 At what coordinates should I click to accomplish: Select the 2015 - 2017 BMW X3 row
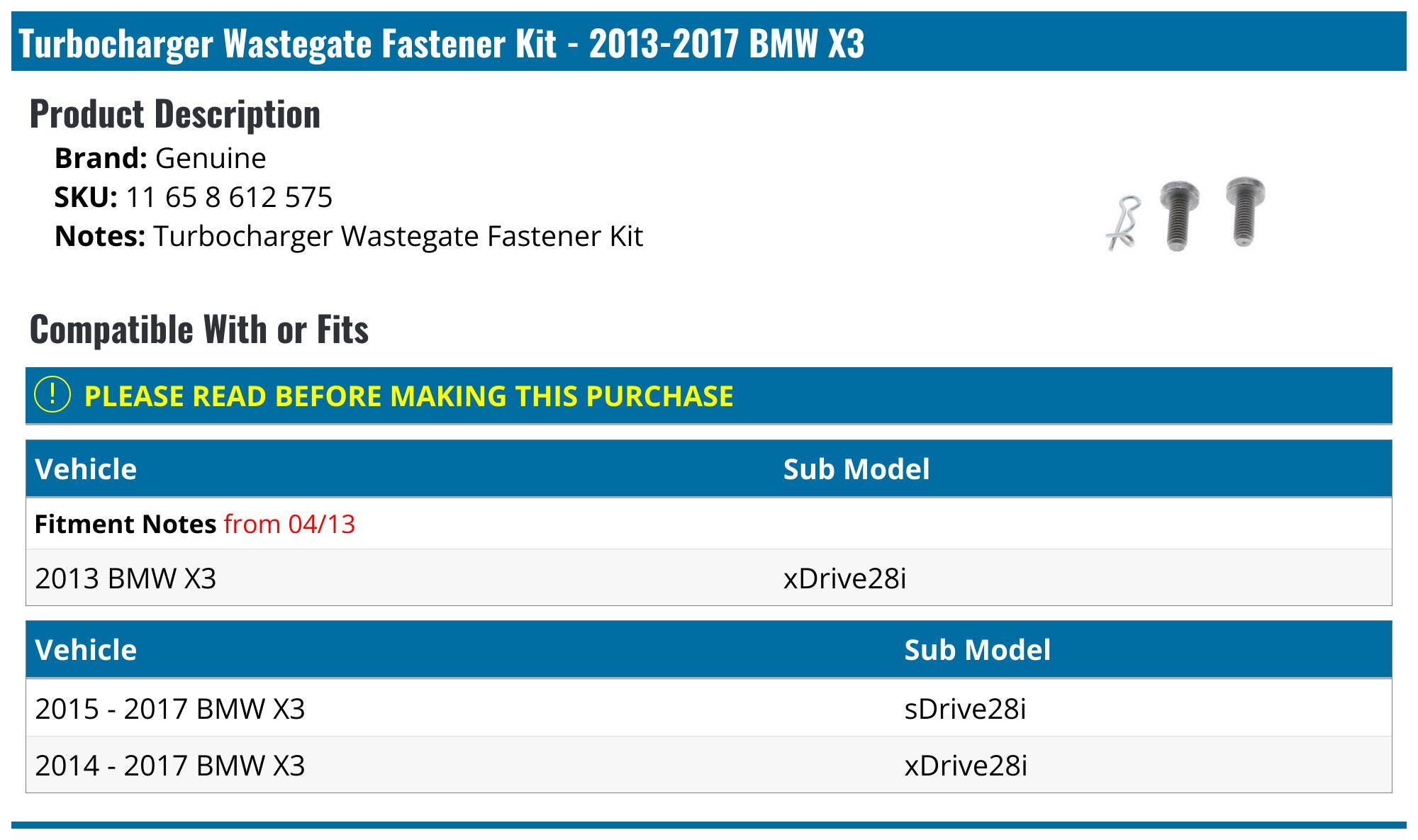[709, 708]
